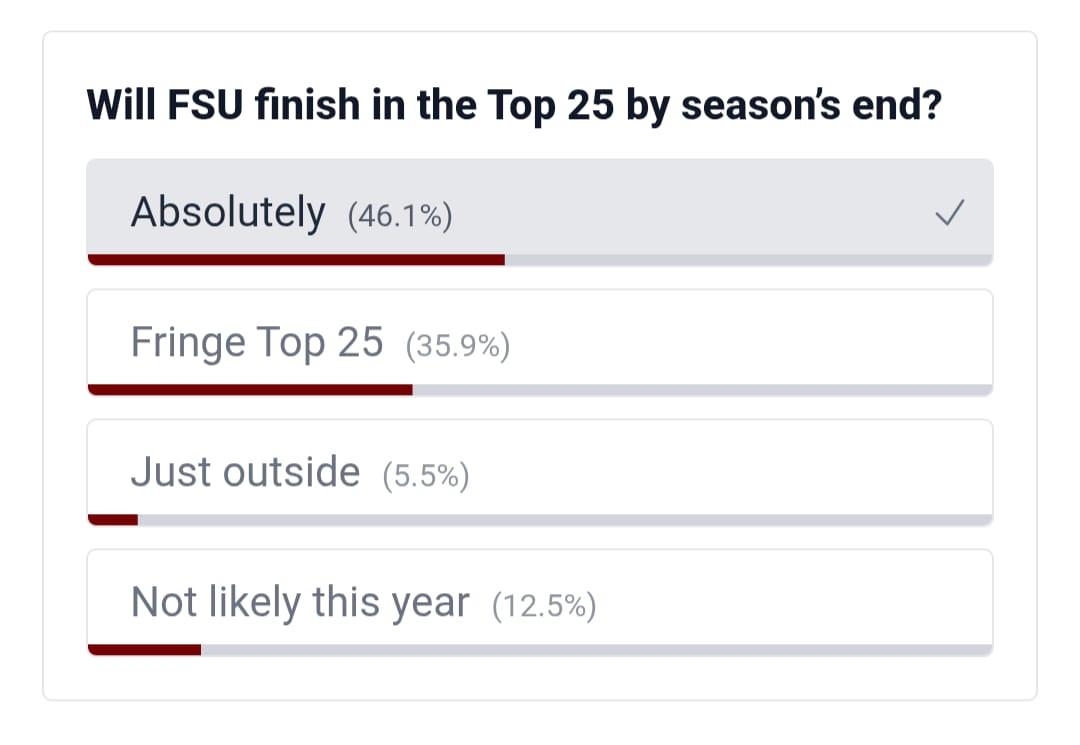The height and width of the screenshot is (745, 1080).
Task: Click the red filled bar under Absolutely
Action: click(x=296, y=260)
